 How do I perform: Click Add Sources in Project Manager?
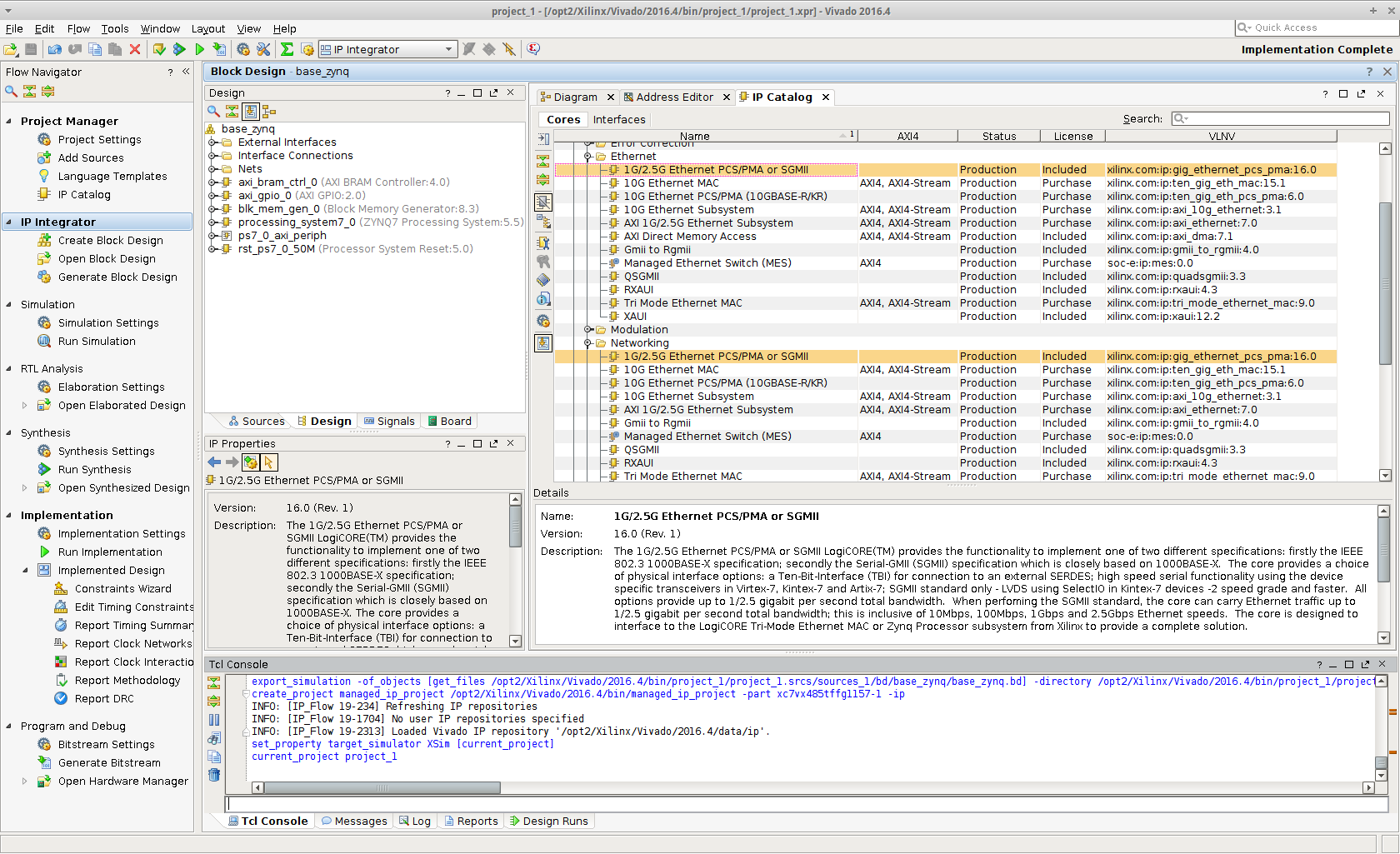(x=90, y=158)
